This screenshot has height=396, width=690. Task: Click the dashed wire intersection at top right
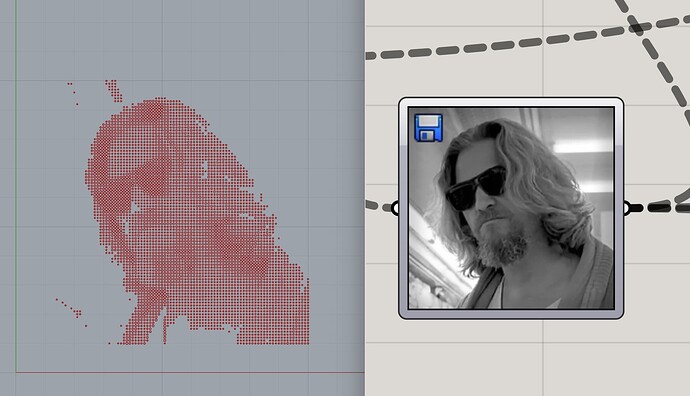[637, 28]
